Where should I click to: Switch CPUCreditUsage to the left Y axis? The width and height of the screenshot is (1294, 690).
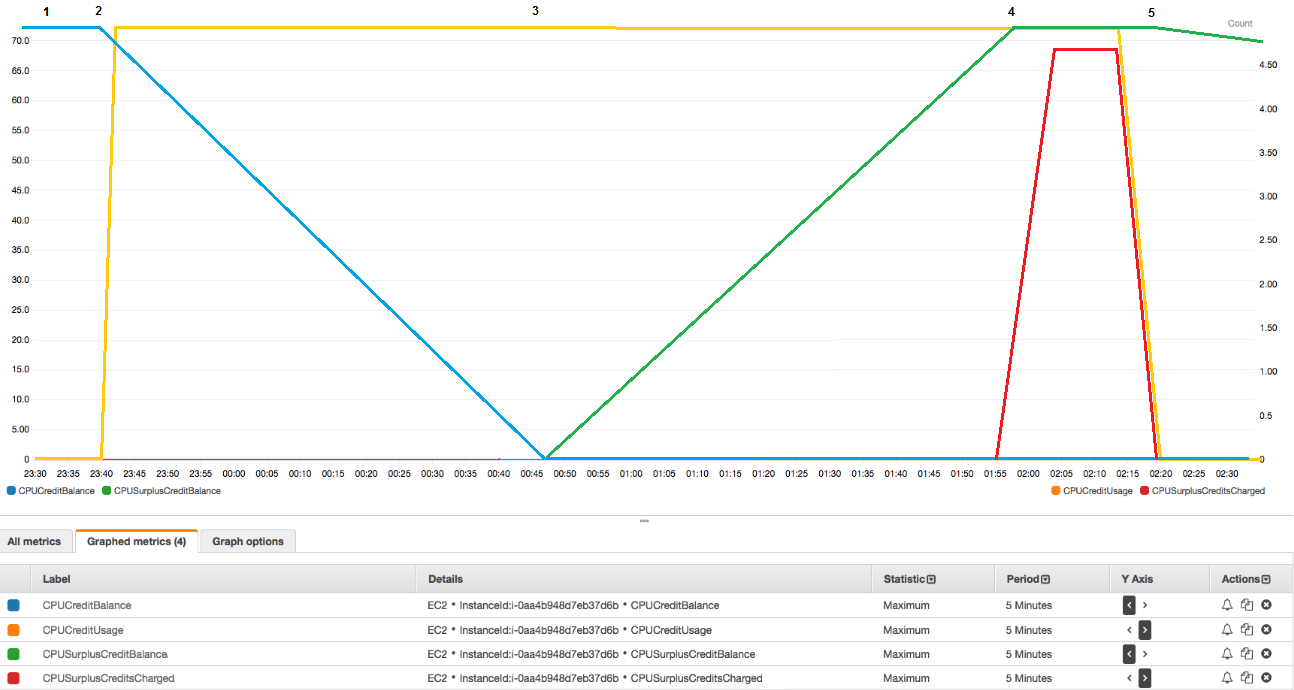tap(1128, 630)
